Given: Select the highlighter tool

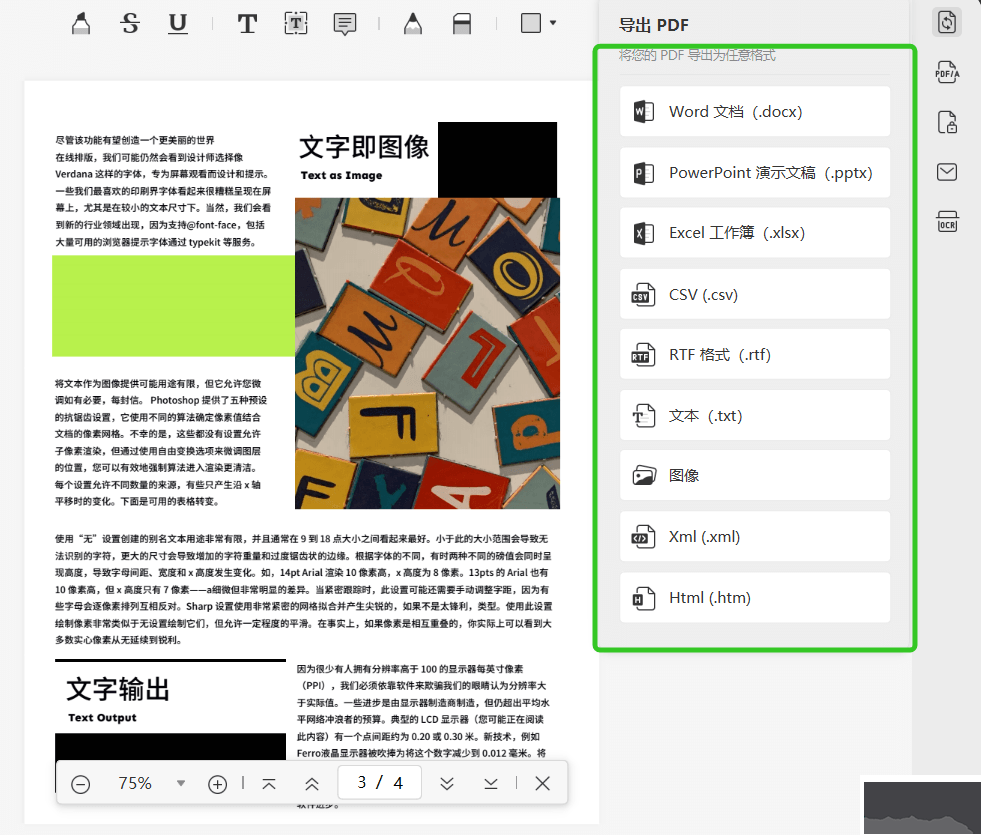Looking at the screenshot, I should pos(80,22).
